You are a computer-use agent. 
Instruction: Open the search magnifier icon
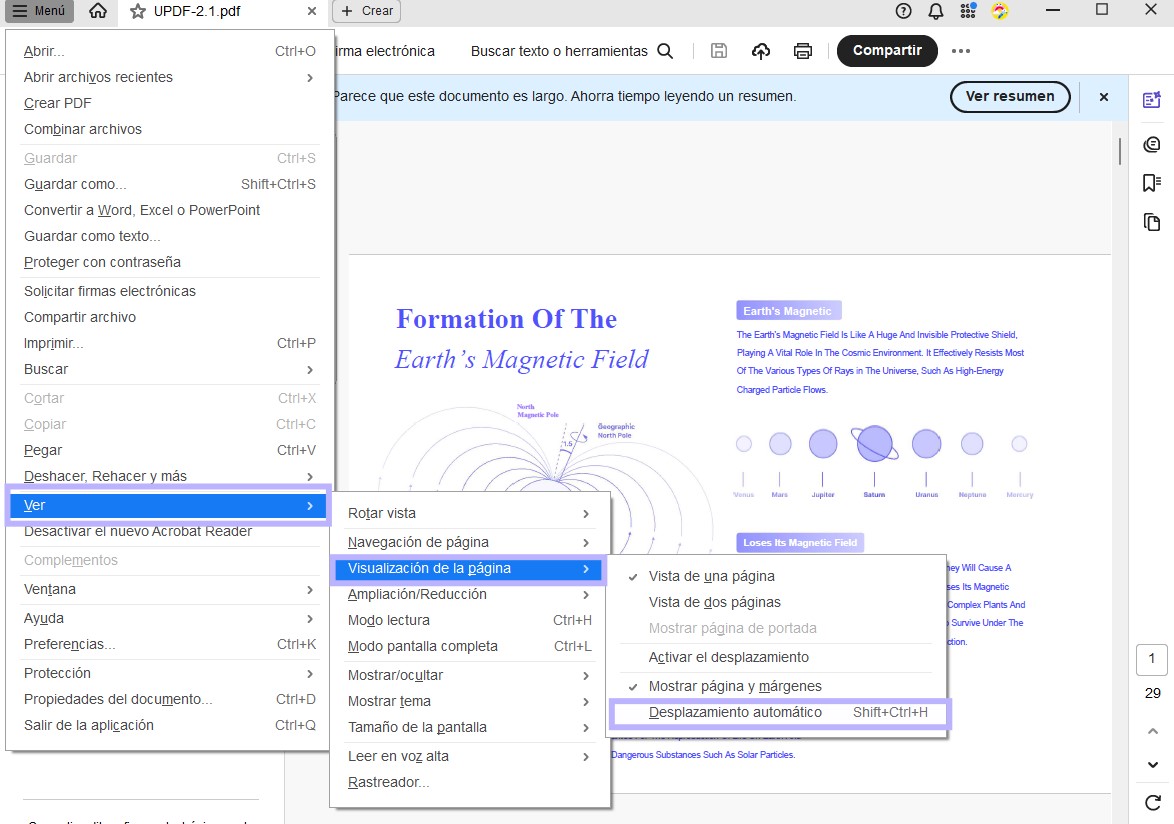coord(665,51)
